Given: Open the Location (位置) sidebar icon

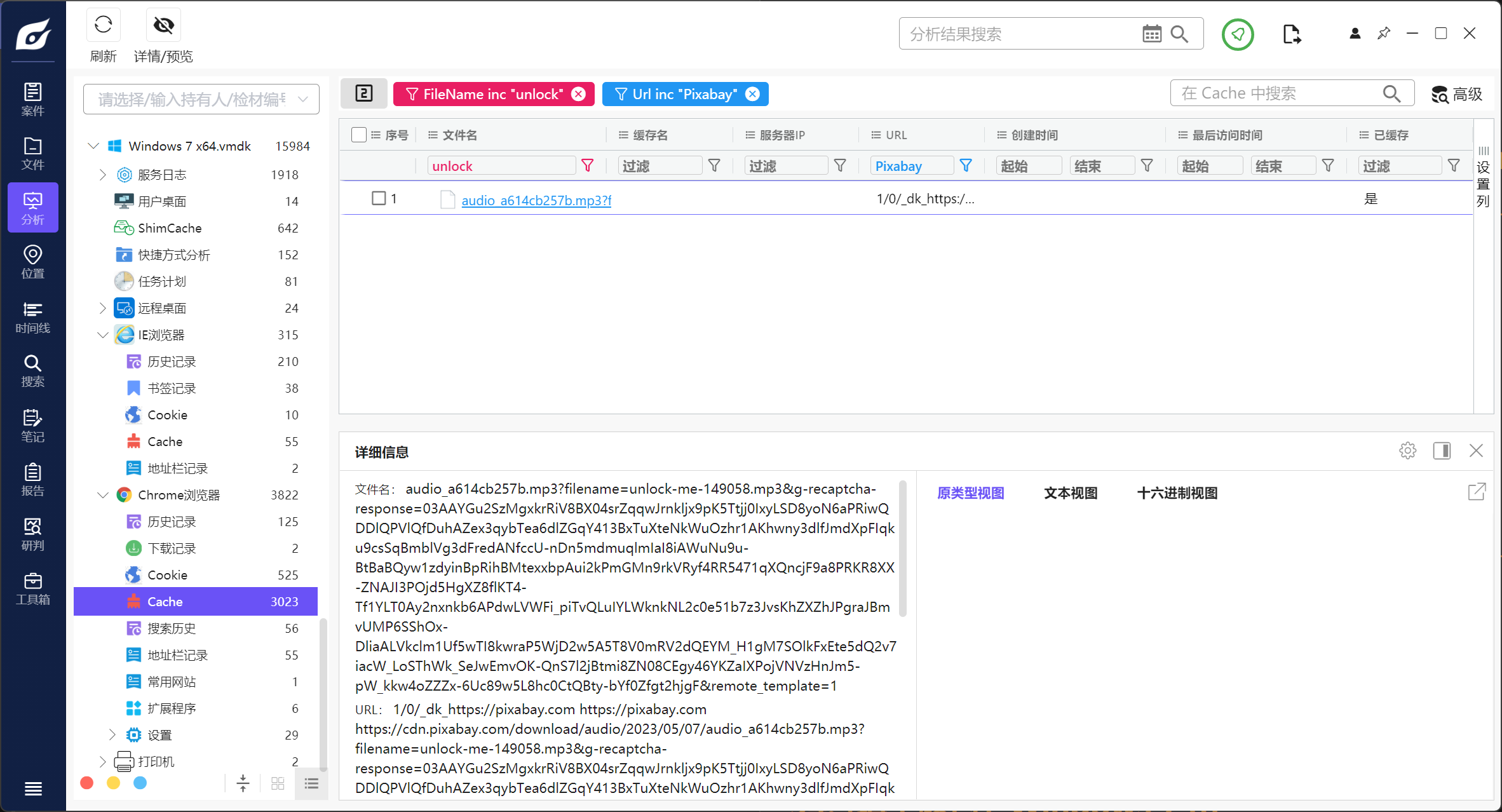Looking at the screenshot, I should [x=32, y=262].
